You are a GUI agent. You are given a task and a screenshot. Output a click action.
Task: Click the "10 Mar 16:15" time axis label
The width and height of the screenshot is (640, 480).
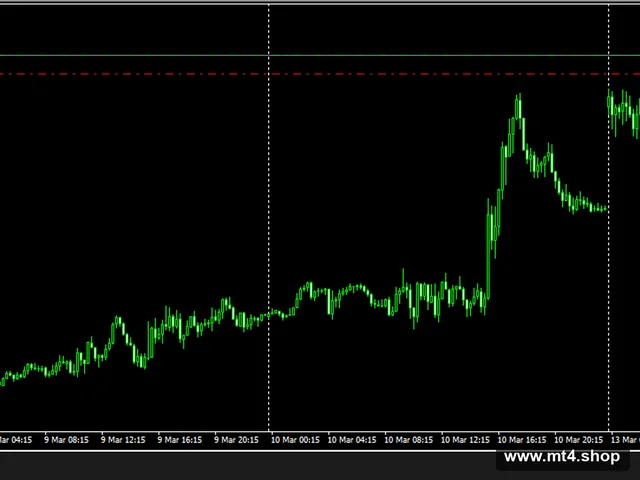522,440
